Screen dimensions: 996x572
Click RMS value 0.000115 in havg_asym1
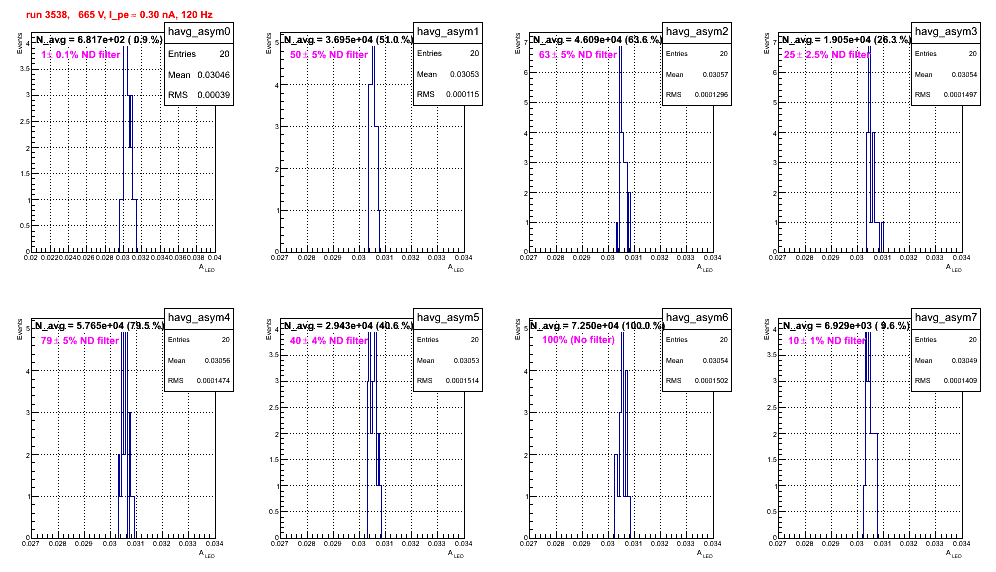click(x=462, y=94)
